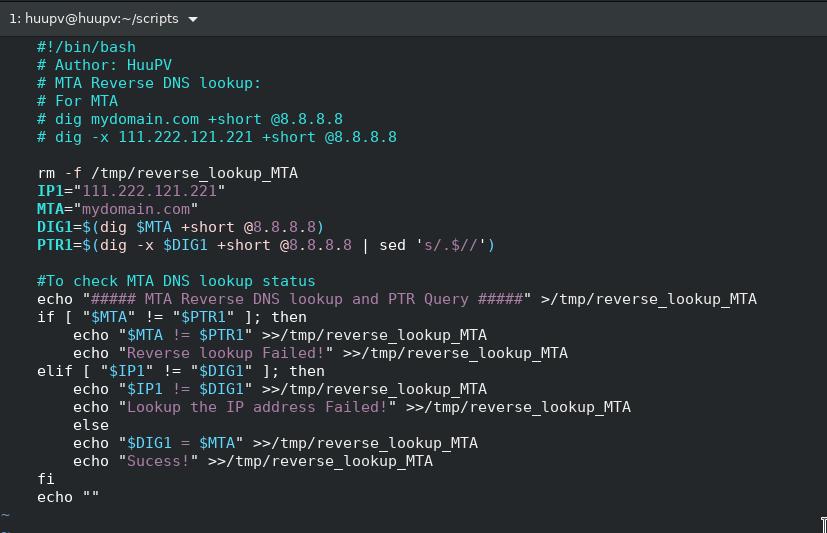Image resolution: width=827 pixels, height=533 pixels.
Task: Place cursor on the #!/bin/bash shebang line
Action: point(86,47)
